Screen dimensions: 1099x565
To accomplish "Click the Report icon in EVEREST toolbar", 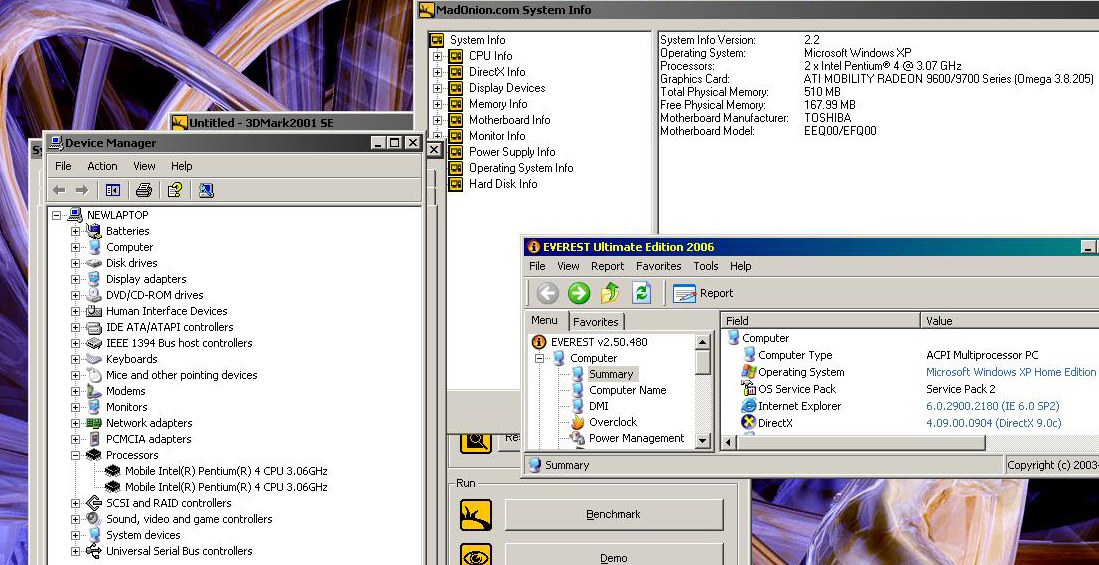I will point(684,293).
